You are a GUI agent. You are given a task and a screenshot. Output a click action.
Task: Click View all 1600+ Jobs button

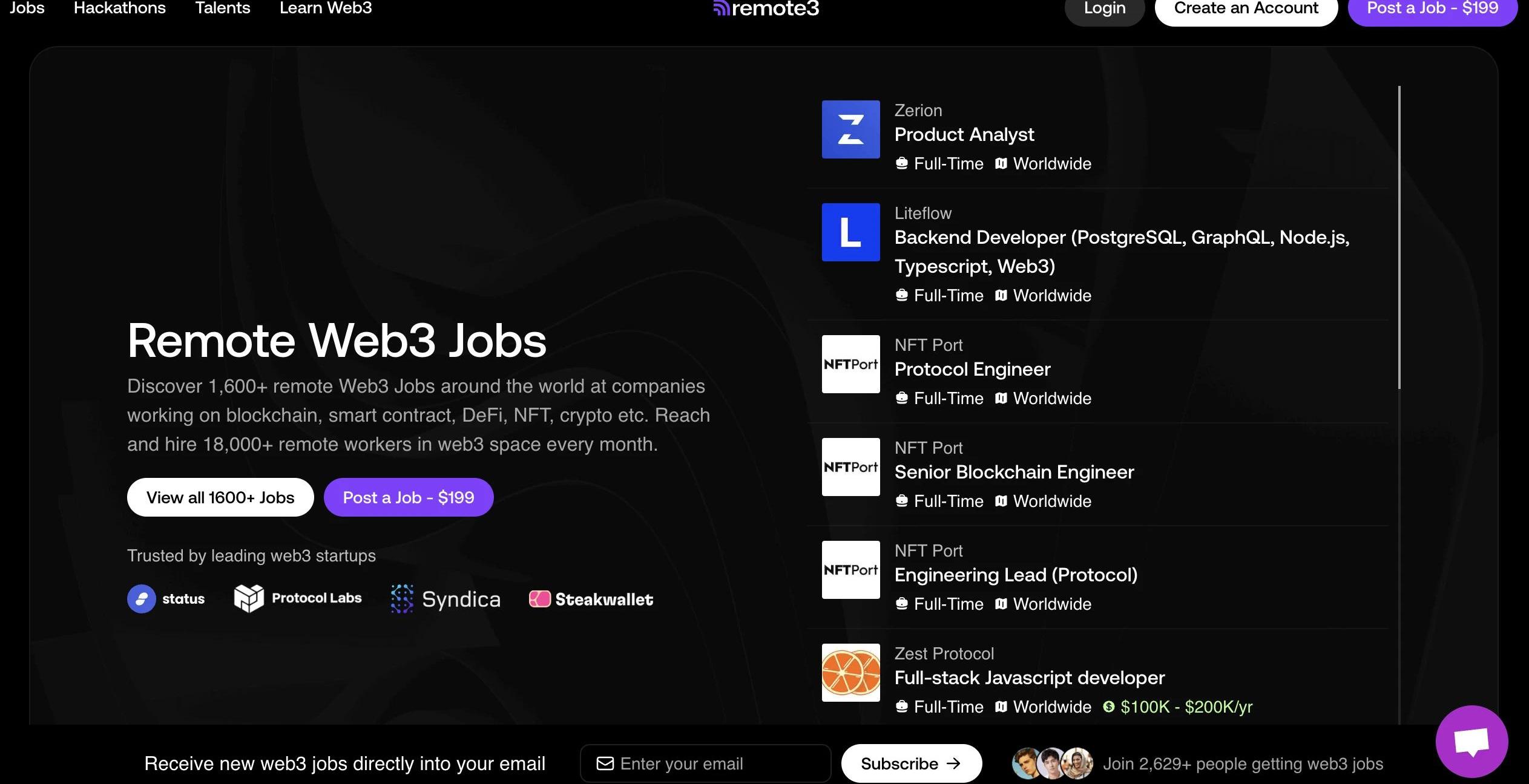[220, 497]
